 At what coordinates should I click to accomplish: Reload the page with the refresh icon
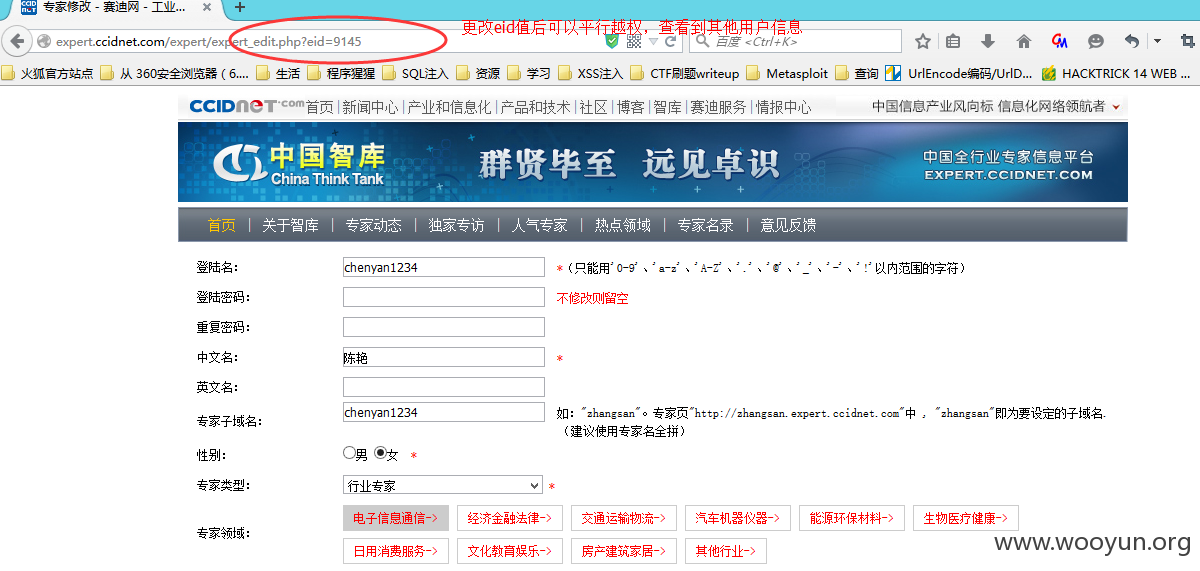(673, 42)
